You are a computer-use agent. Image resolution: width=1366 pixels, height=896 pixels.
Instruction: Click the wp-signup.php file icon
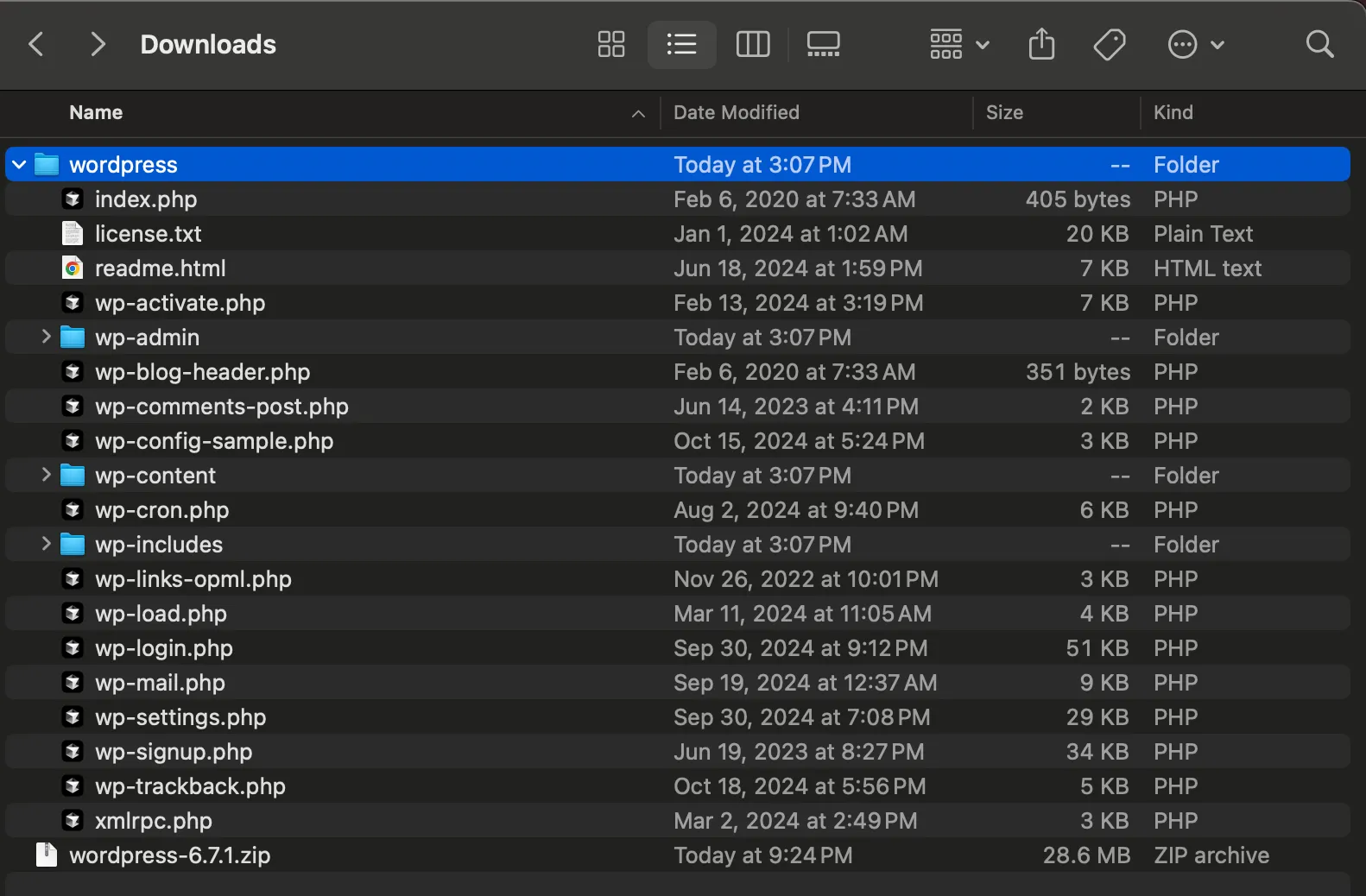73,751
